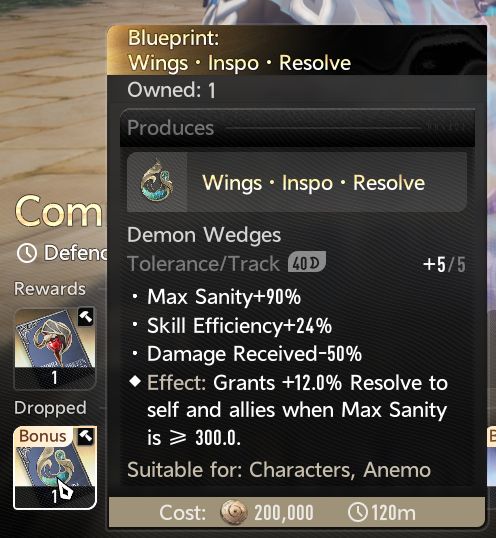Image resolution: width=496 pixels, height=538 pixels.
Task: Click the diamond bullet beside Effect
Action: pyautogui.click(x=135, y=381)
